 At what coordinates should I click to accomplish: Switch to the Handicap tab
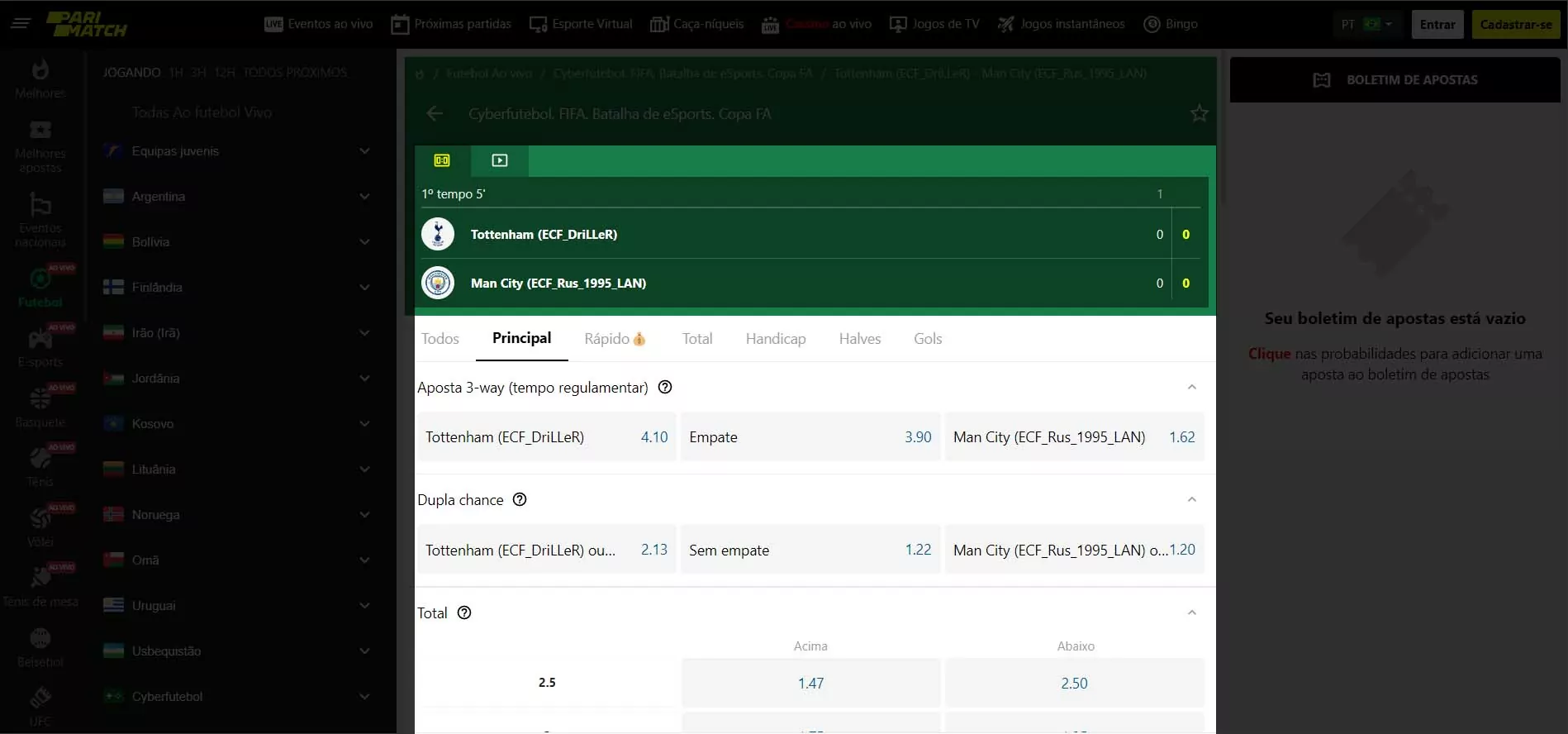point(775,339)
